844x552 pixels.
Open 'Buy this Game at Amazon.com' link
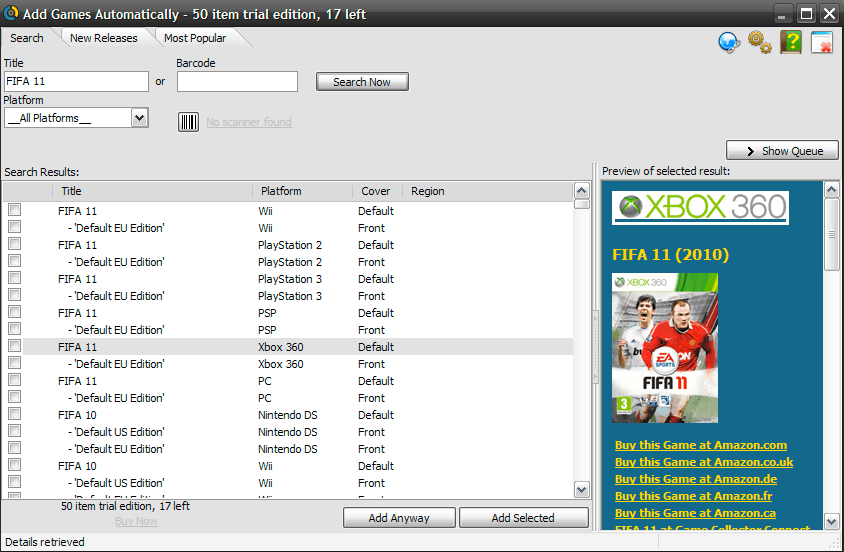click(x=701, y=445)
